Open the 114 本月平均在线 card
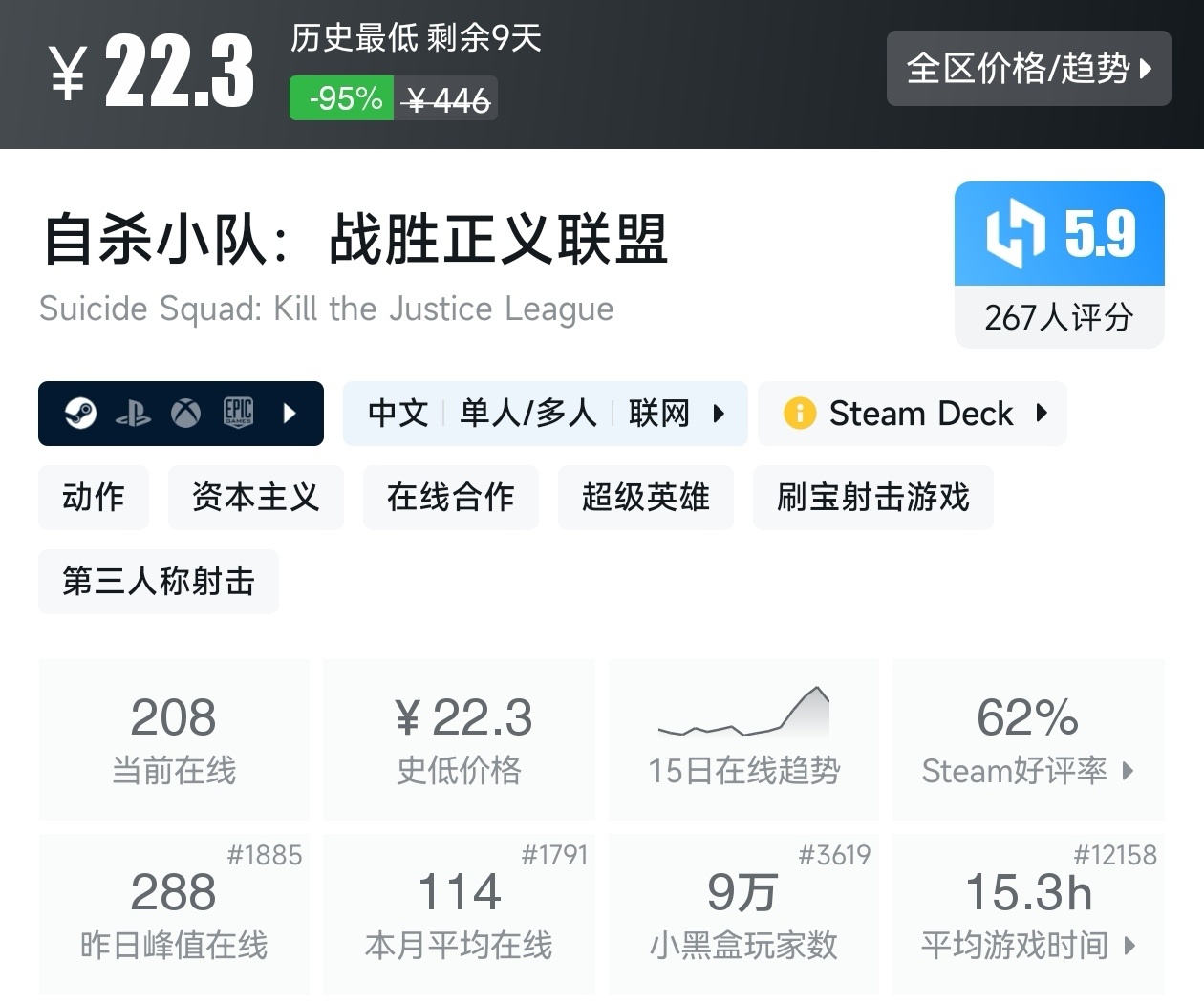 (460, 914)
